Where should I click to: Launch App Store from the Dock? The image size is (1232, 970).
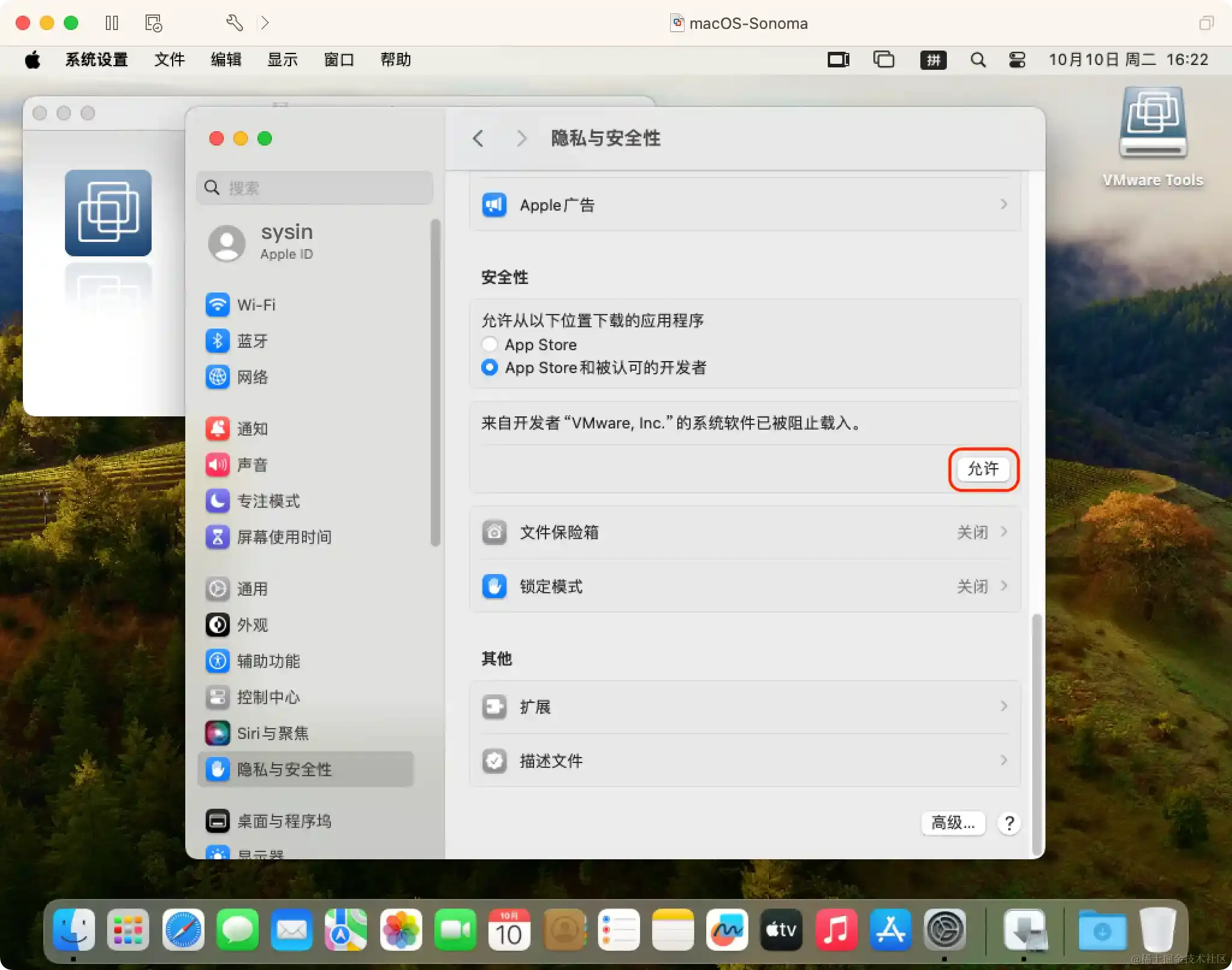pos(890,930)
